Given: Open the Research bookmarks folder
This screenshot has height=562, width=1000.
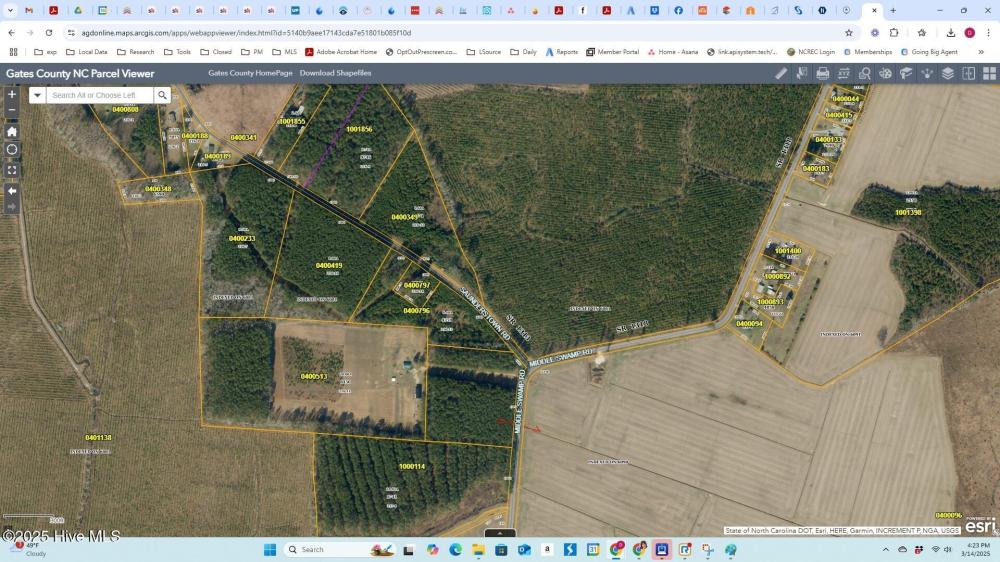Looking at the screenshot, I should tap(135, 52).
